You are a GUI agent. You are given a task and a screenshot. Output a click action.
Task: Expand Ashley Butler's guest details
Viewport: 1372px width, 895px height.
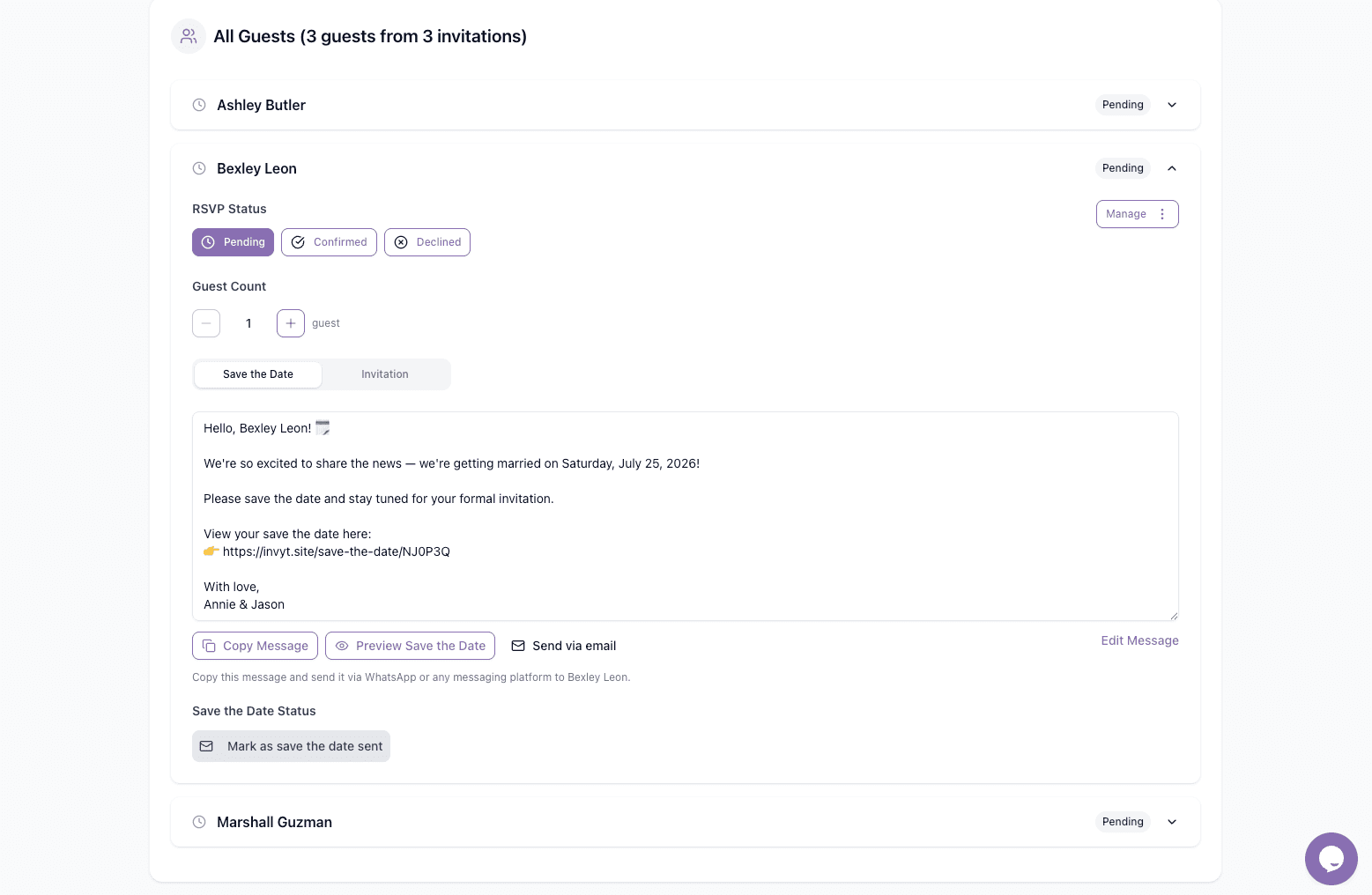coord(1172,105)
